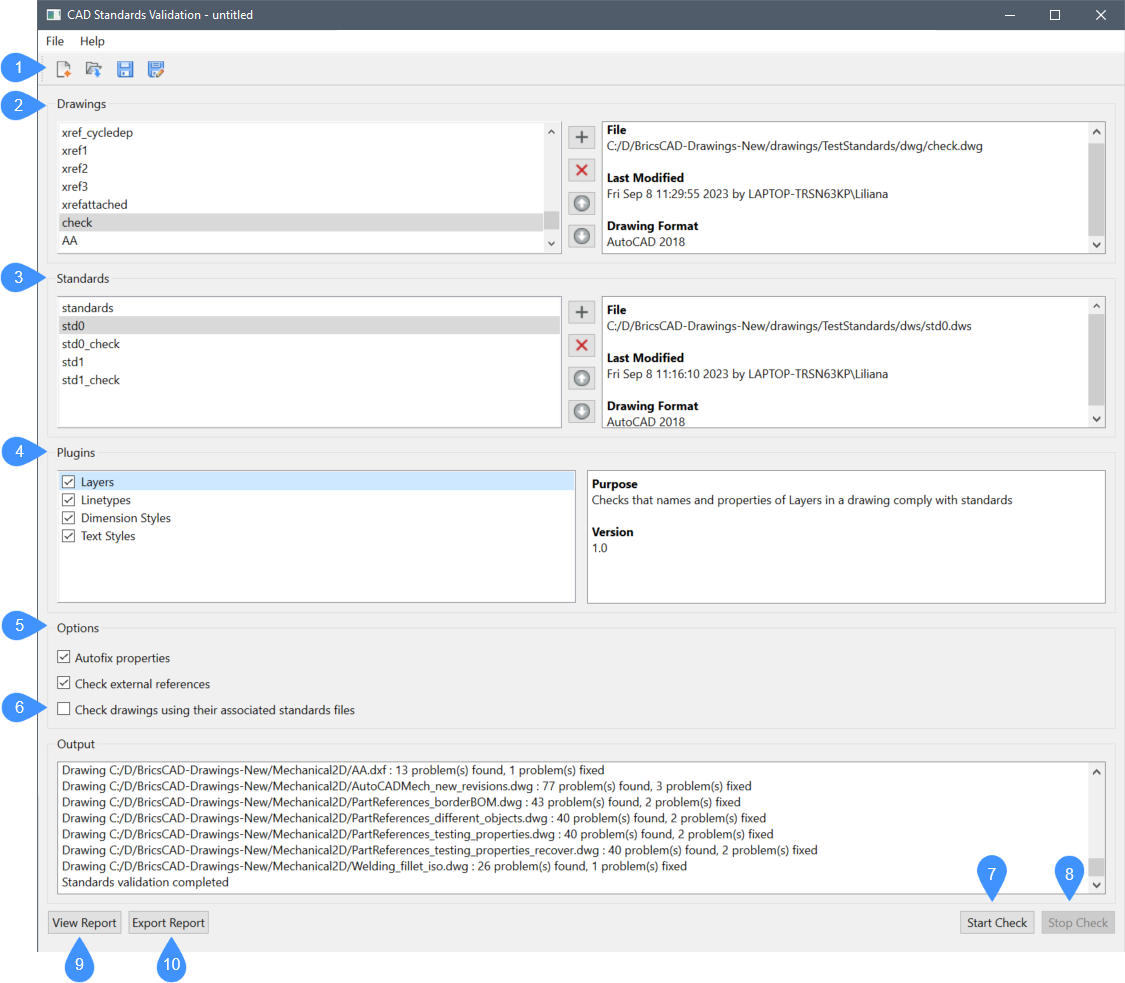1125x983 pixels.
Task: Select std1_check in the Standards list
Action: [91, 380]
